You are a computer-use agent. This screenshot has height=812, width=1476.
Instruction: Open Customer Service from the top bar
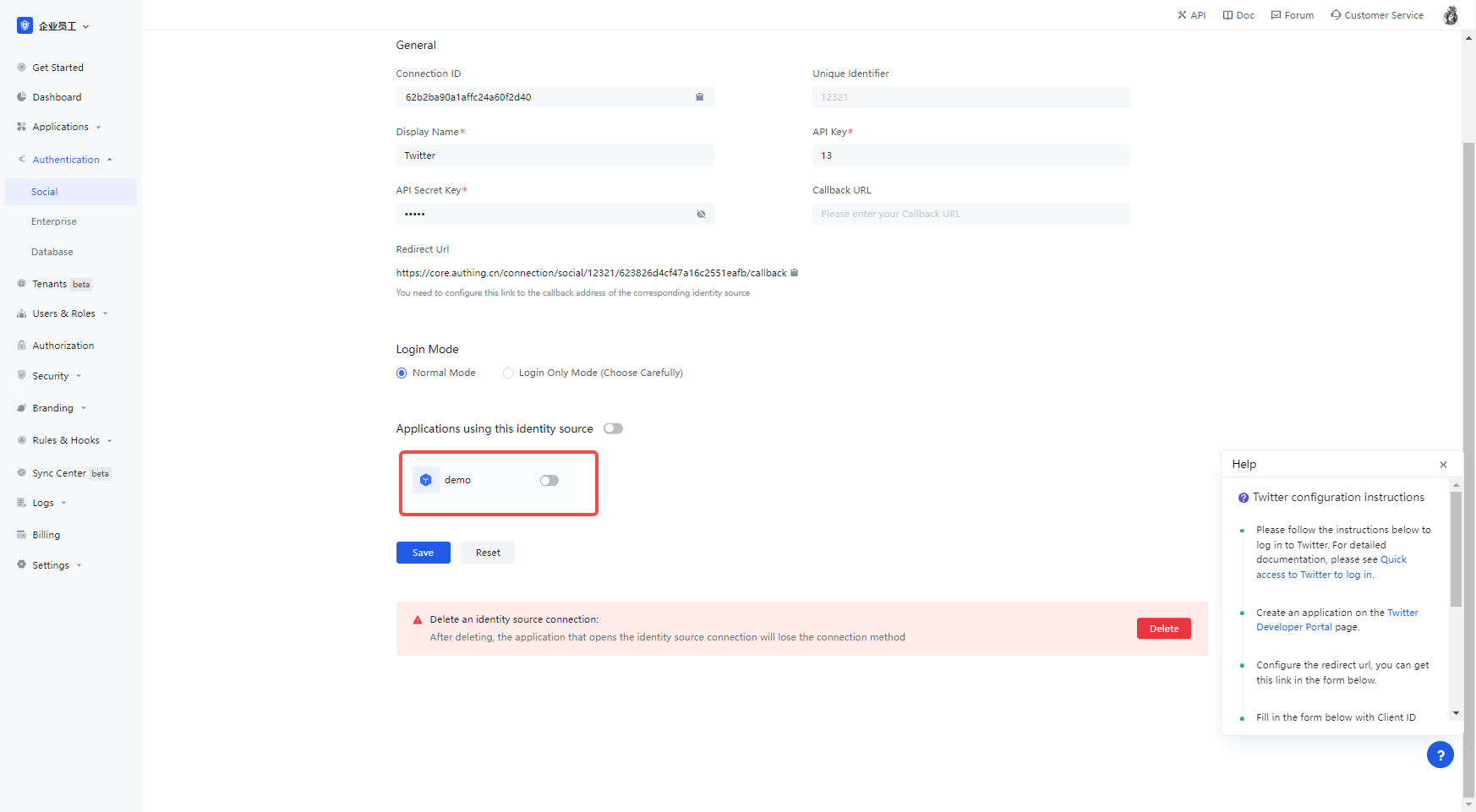click(1376, 15)
